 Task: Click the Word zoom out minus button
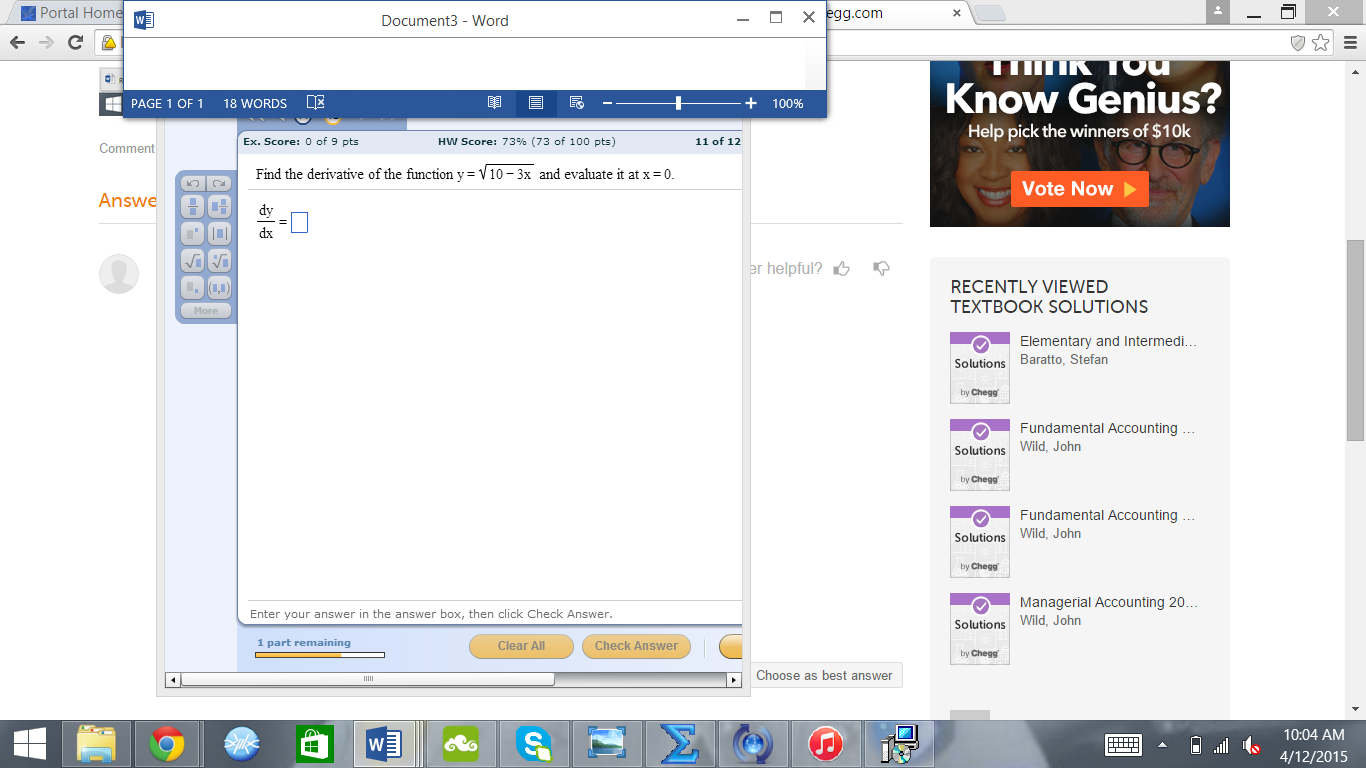click(x=606, y=103)
